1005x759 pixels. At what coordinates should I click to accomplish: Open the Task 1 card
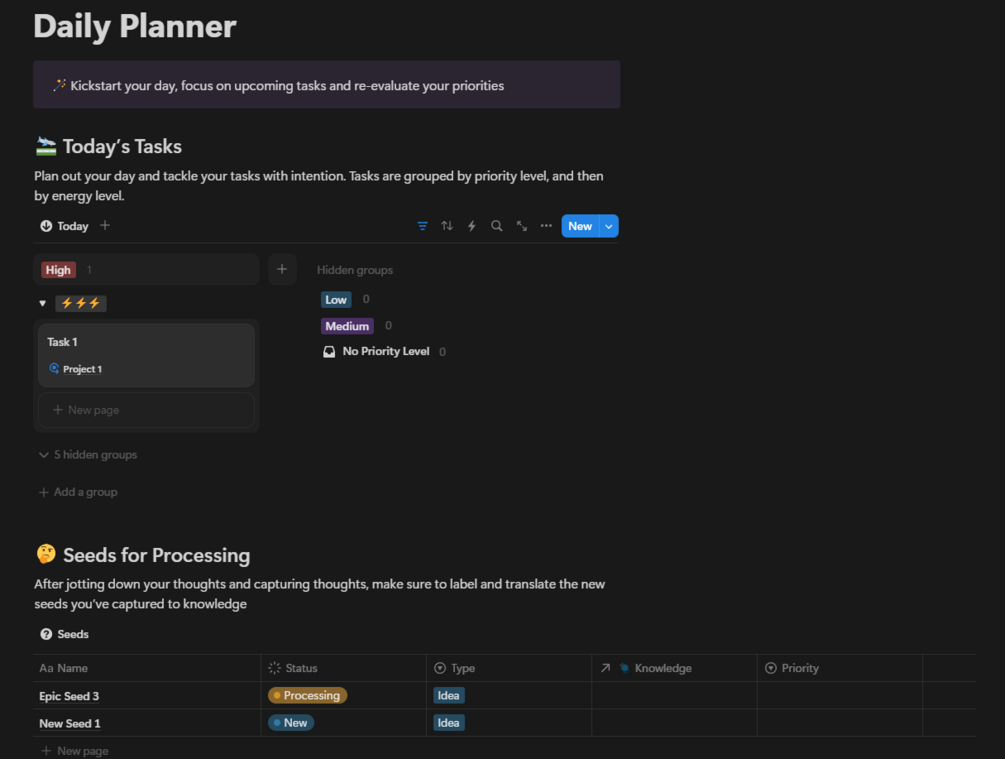coord(146,343)
